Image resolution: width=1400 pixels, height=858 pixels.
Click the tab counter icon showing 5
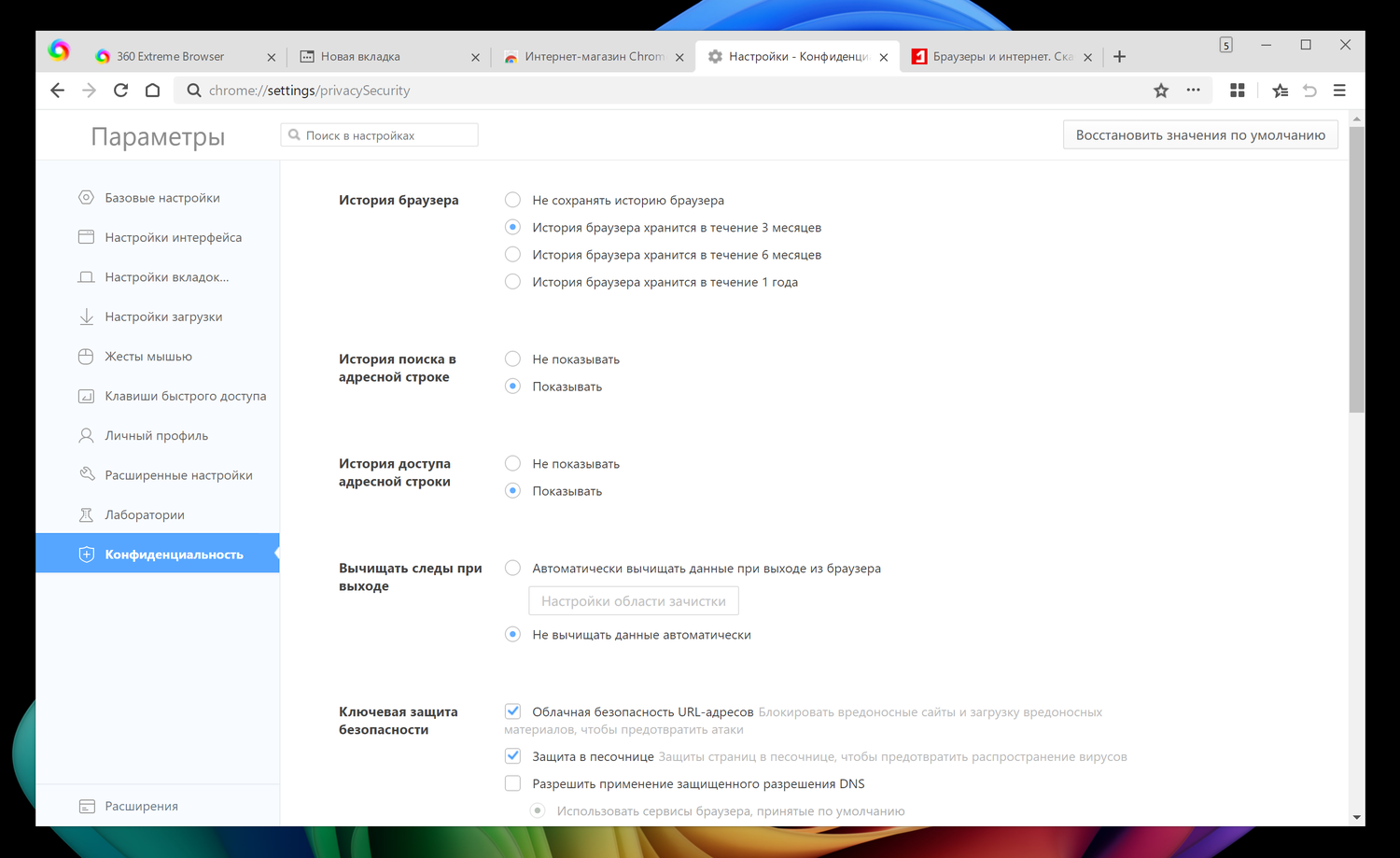coord(1226,45)
